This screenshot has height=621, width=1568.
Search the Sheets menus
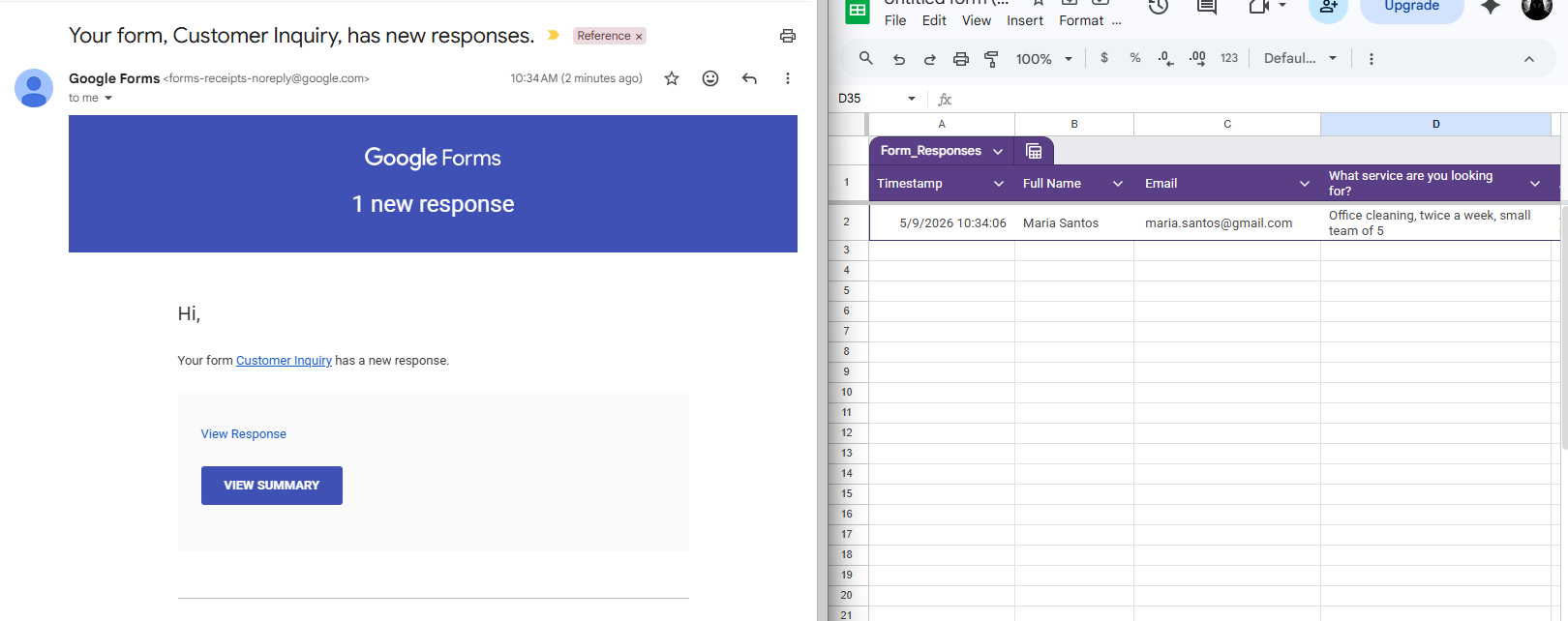[866, 58]
